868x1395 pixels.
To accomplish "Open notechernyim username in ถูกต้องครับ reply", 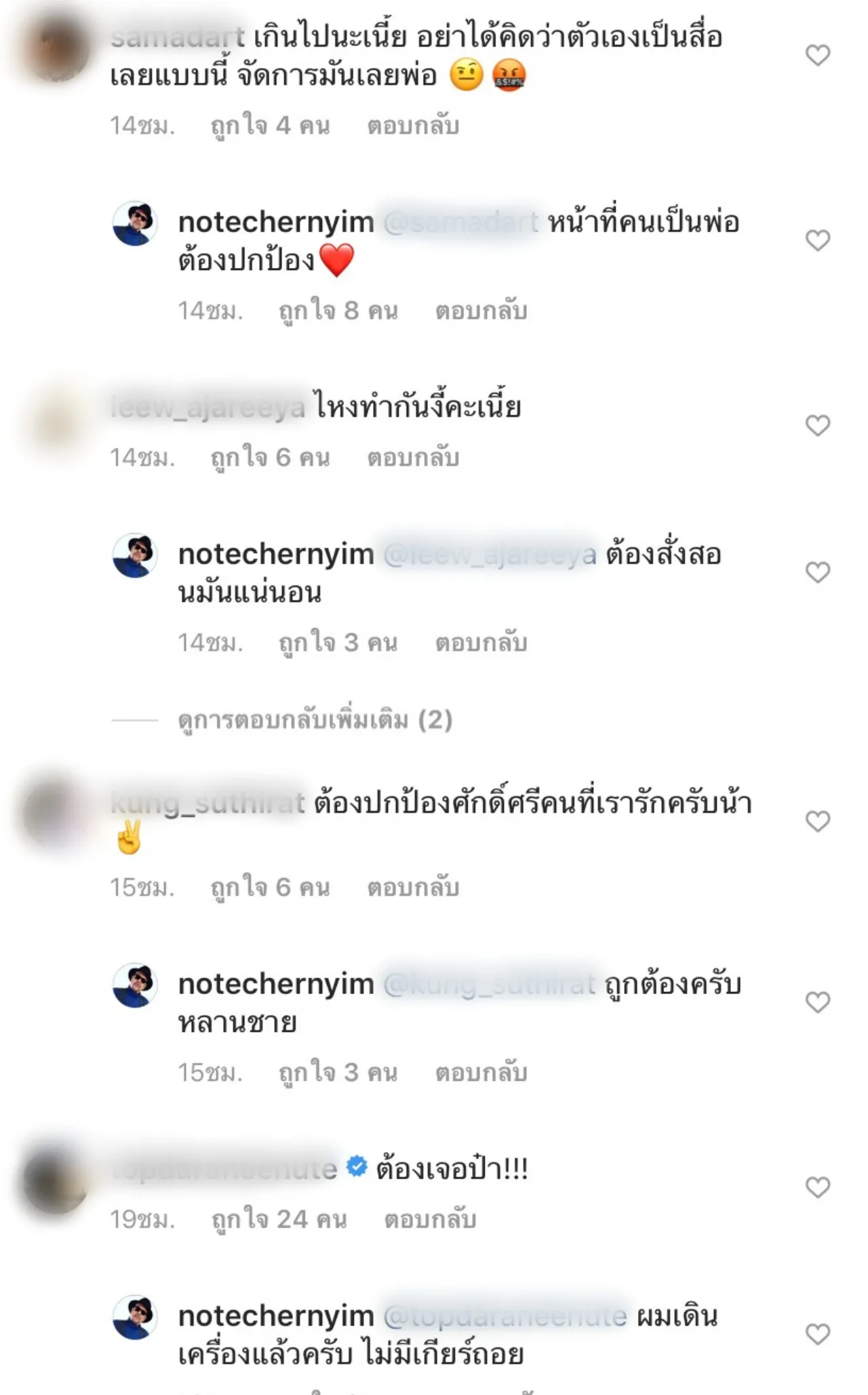I will 276,984.
